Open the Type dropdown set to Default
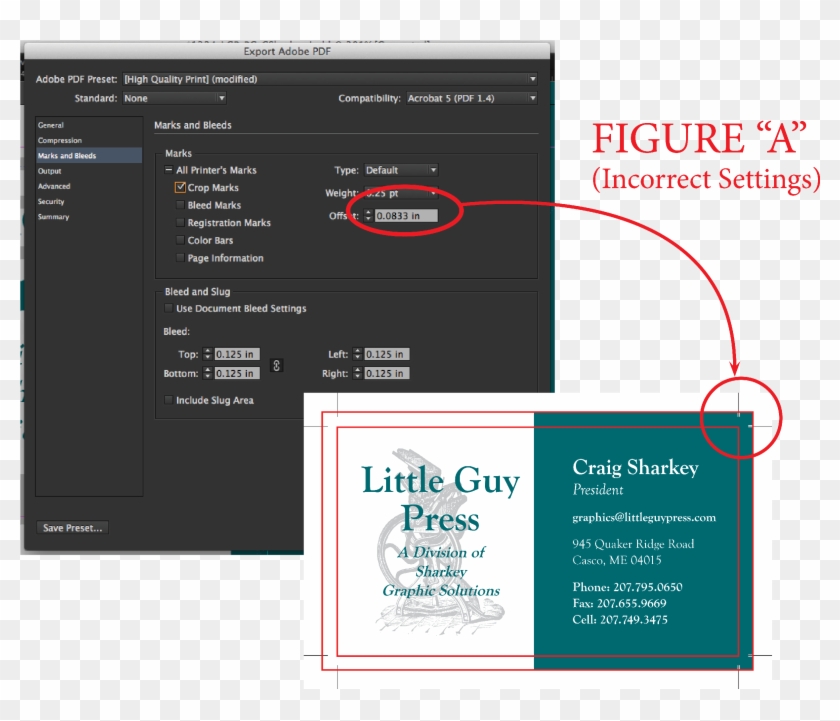The image size is (840, 721). (399, 170)
